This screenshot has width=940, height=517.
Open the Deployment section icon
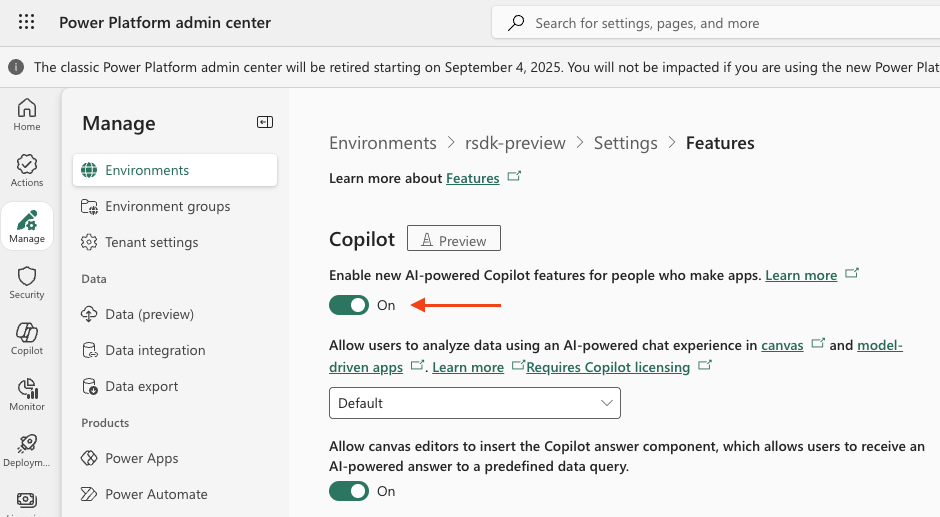click(27, 450)
